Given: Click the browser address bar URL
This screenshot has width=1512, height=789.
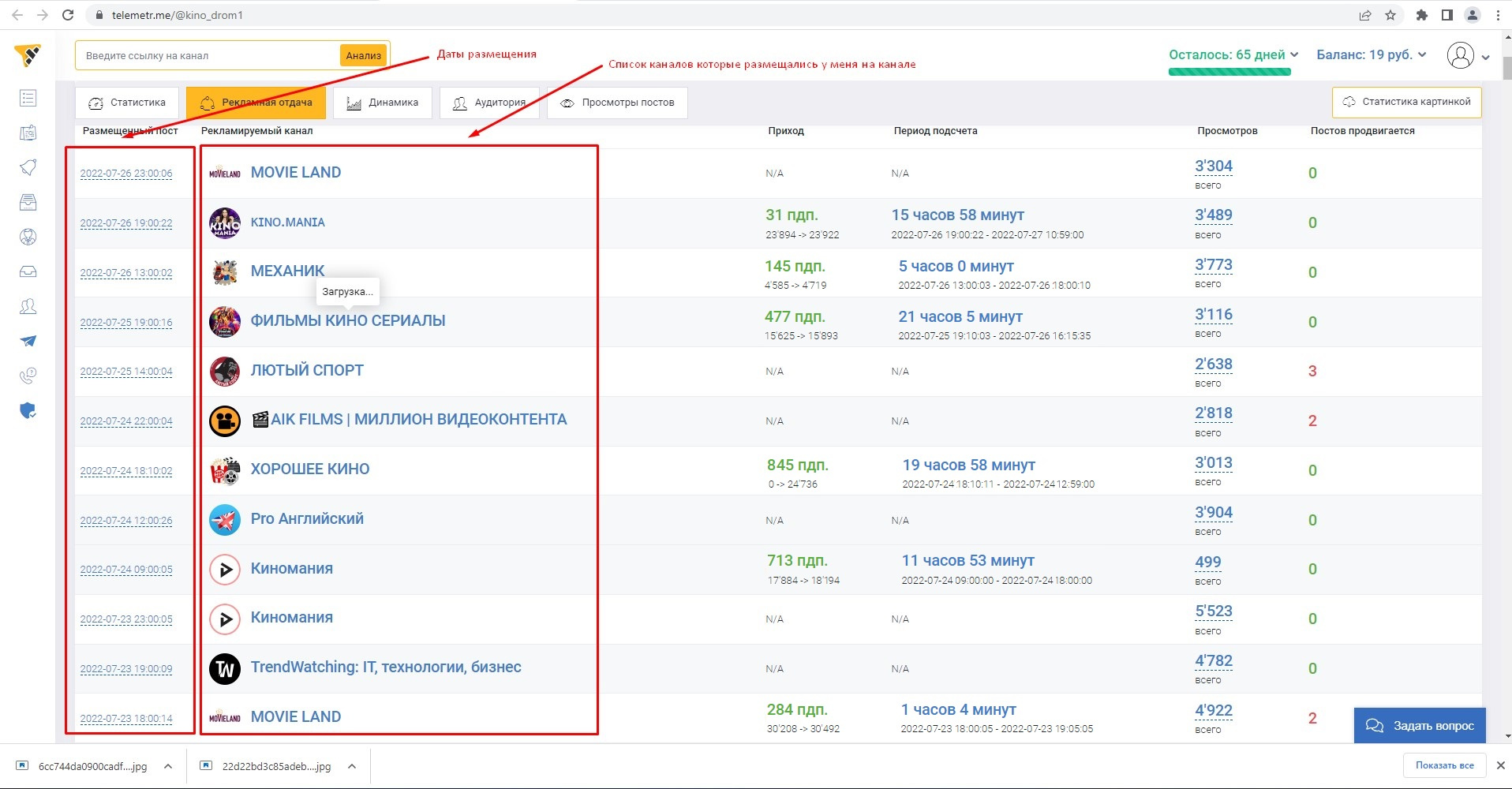Looking at the screenshot, I should (178, 15).
